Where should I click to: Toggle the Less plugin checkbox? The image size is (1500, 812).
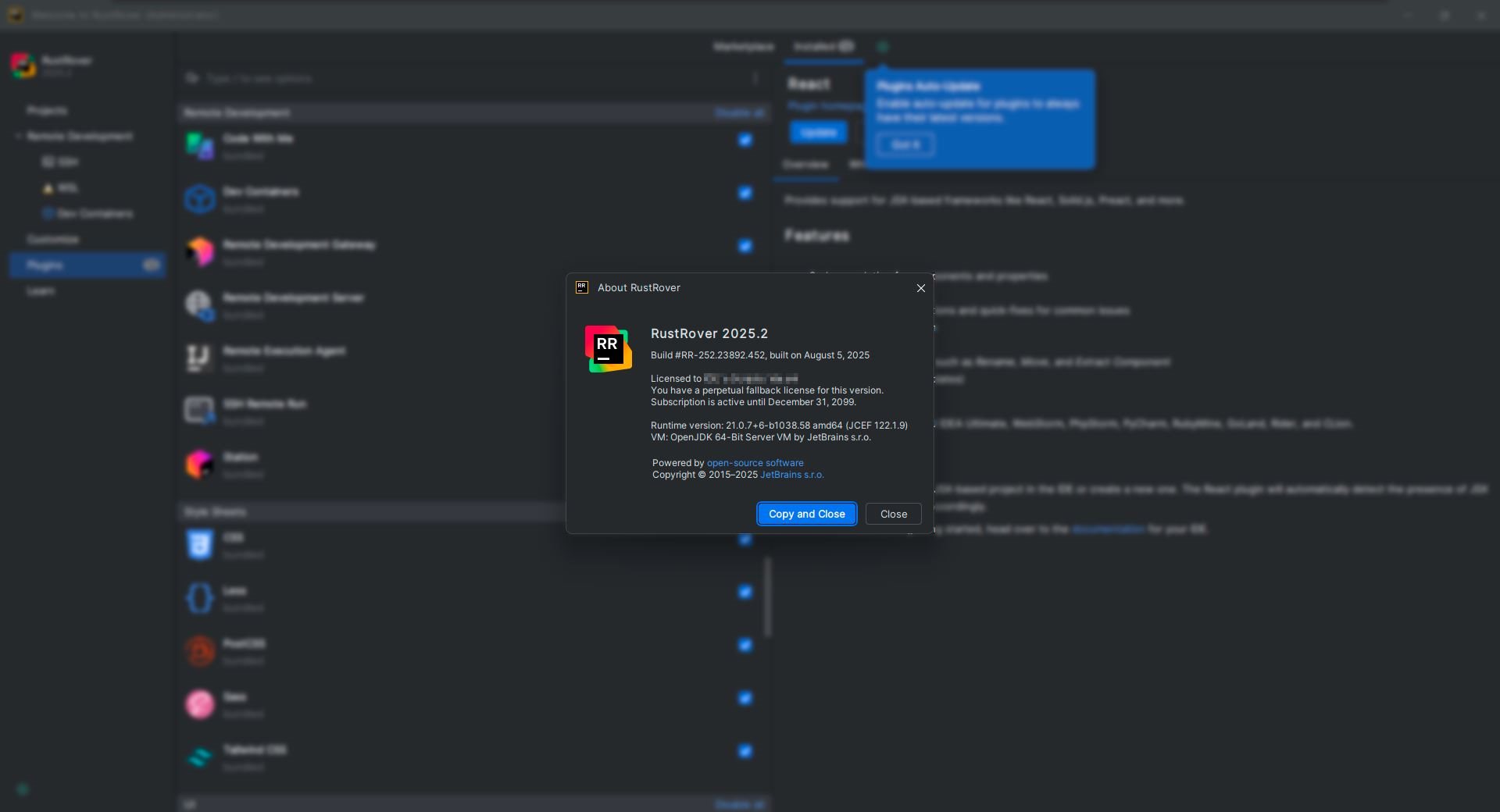click(745, 593)
